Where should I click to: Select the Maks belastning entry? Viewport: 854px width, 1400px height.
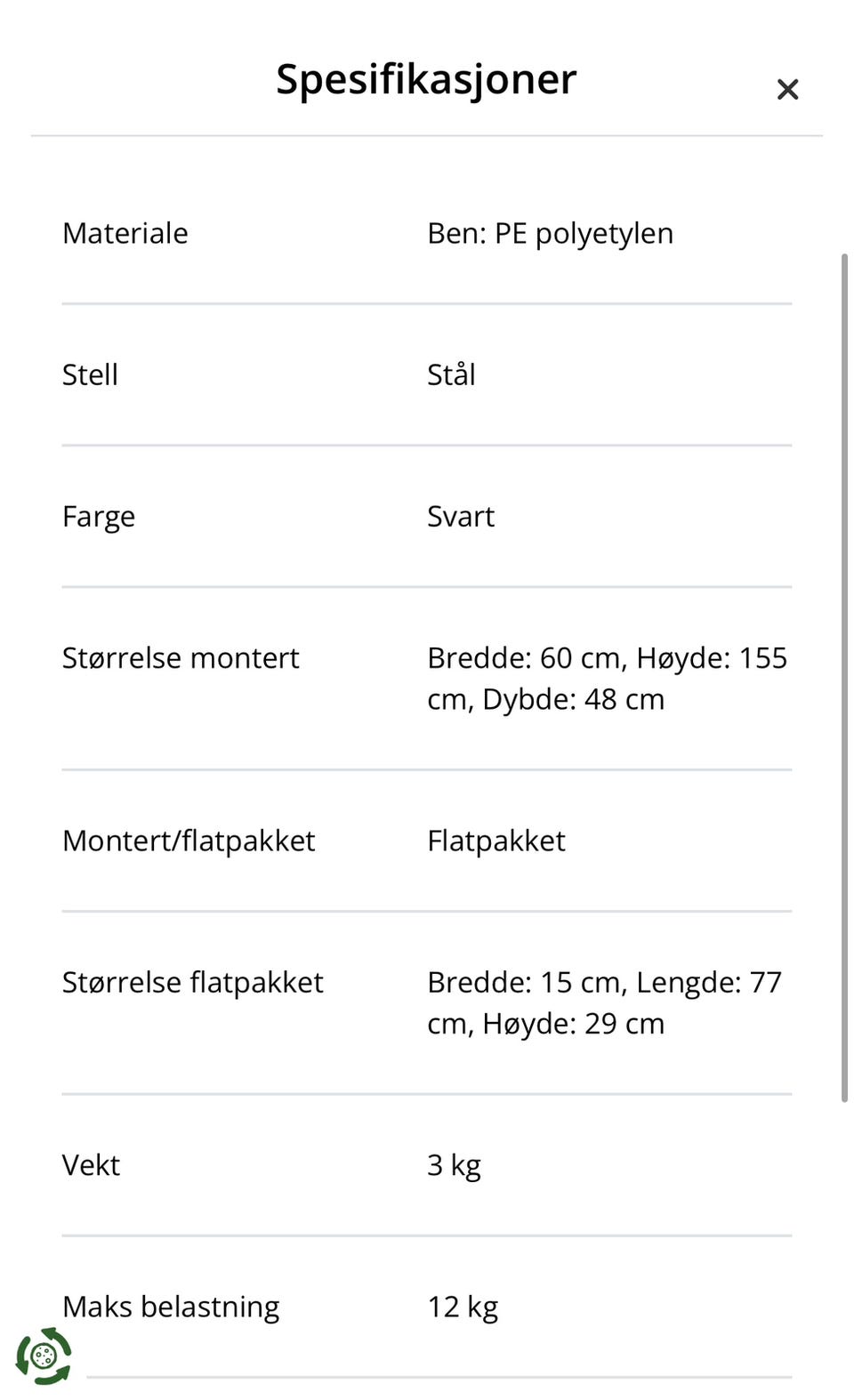click(x=169, y=1306)
